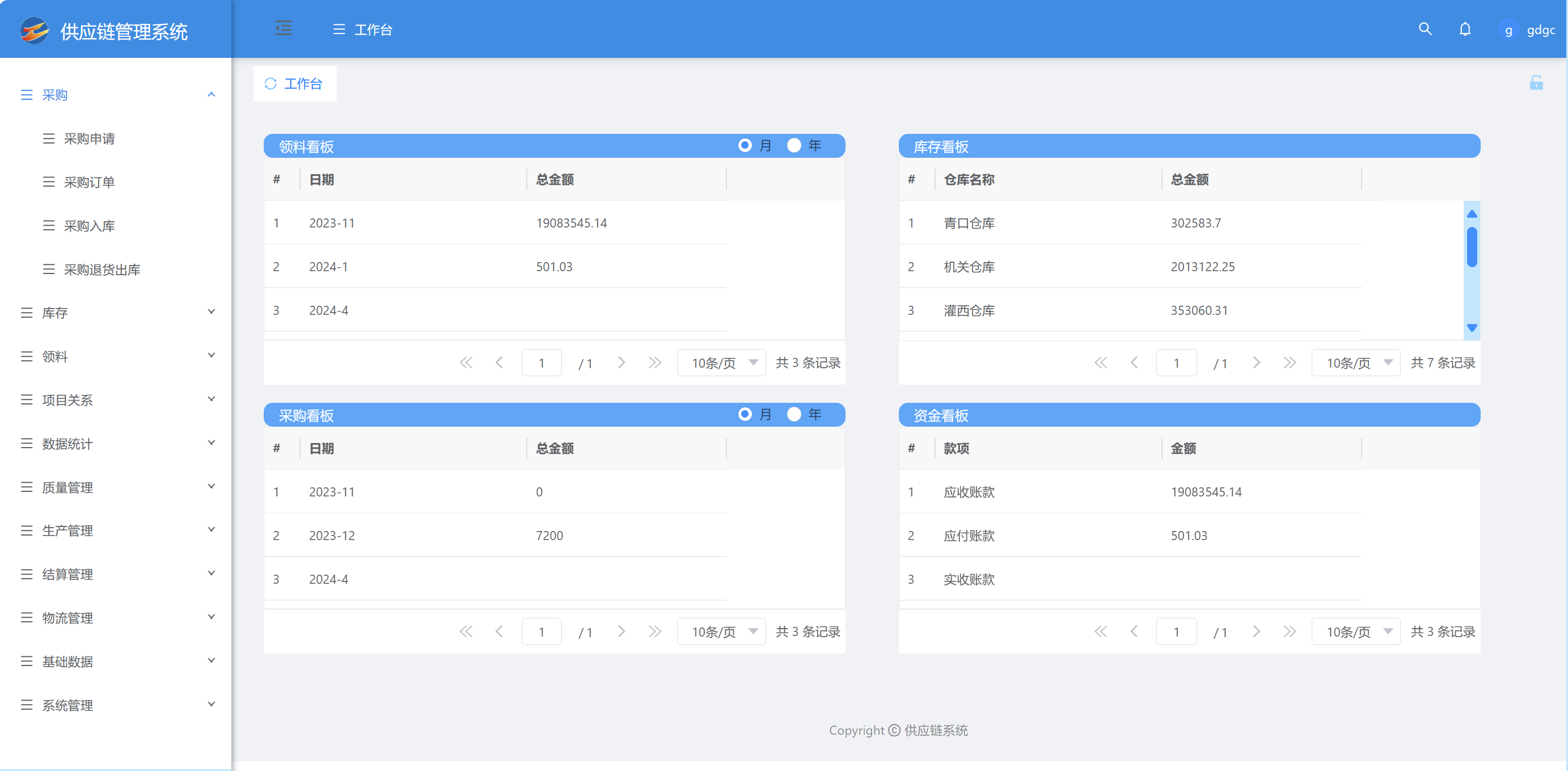Screen dimensions: 1568x771
Task: Click 仓库名称 column header in 库存看板
Action: point(1047,179)
